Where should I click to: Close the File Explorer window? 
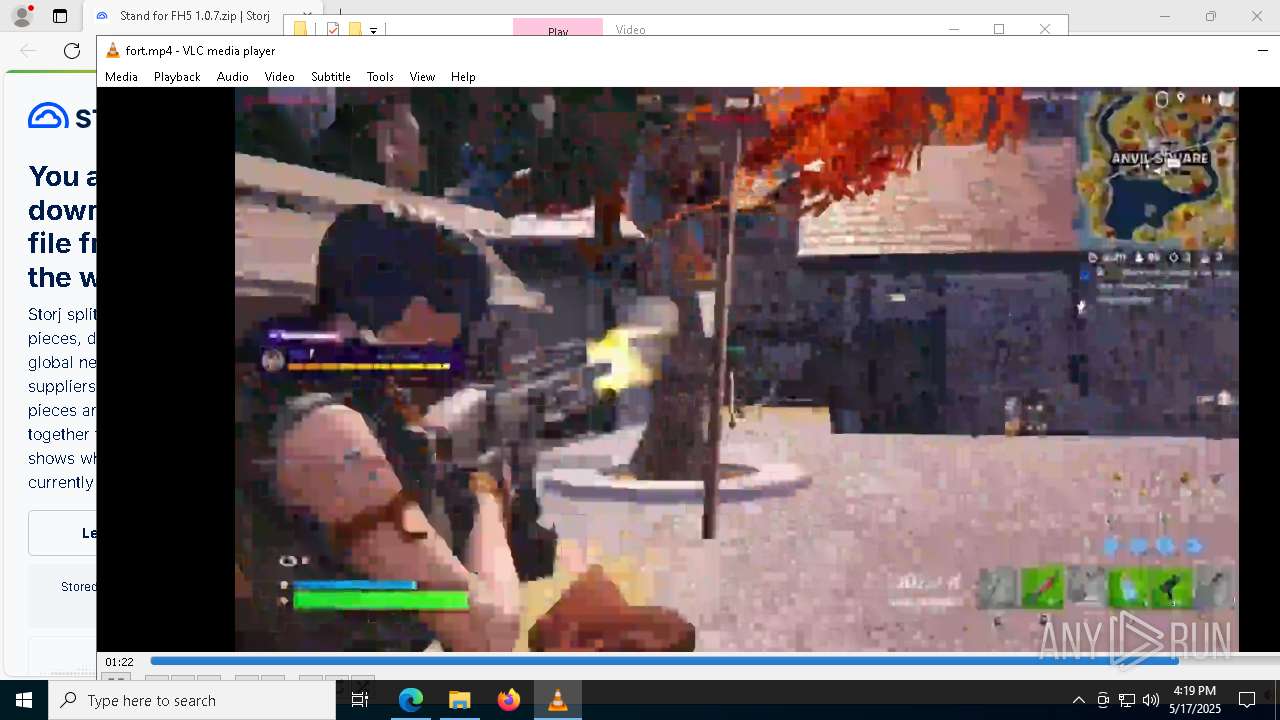pyautogui.click(x=1045, y=29)
